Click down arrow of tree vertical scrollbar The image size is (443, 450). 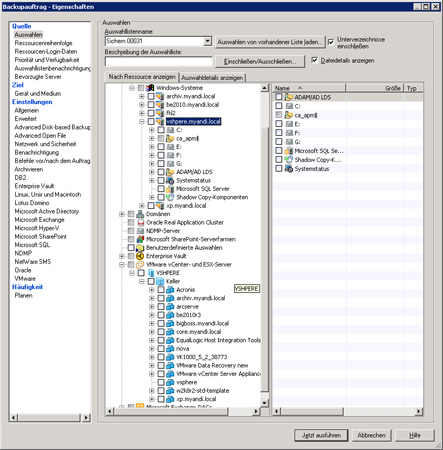tap(265, 403)
